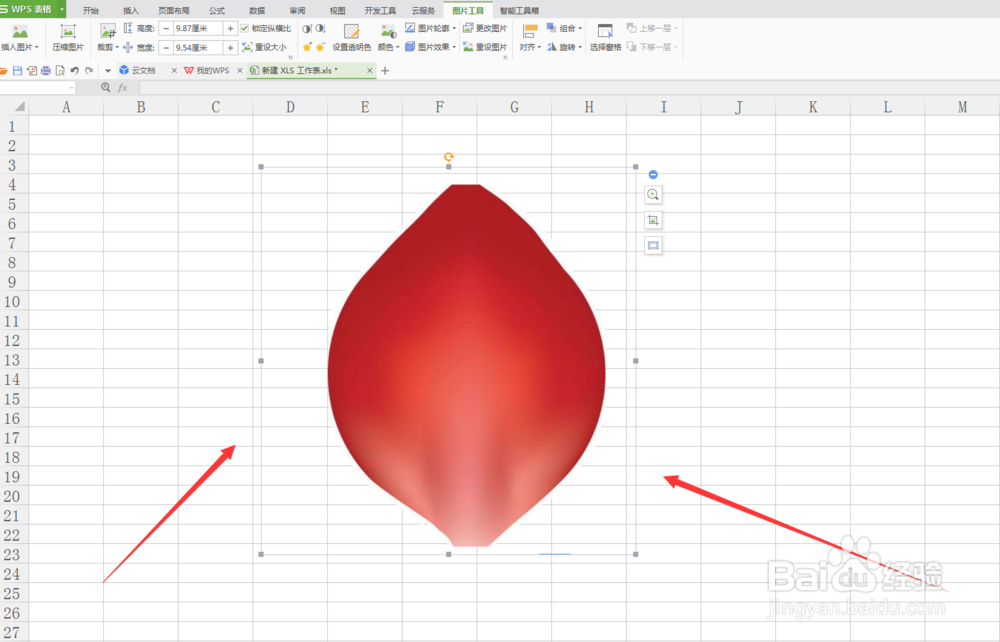1000x642 pixels.
Task: Open the View (视图) ribbon tab
Action: click(337, 10)
